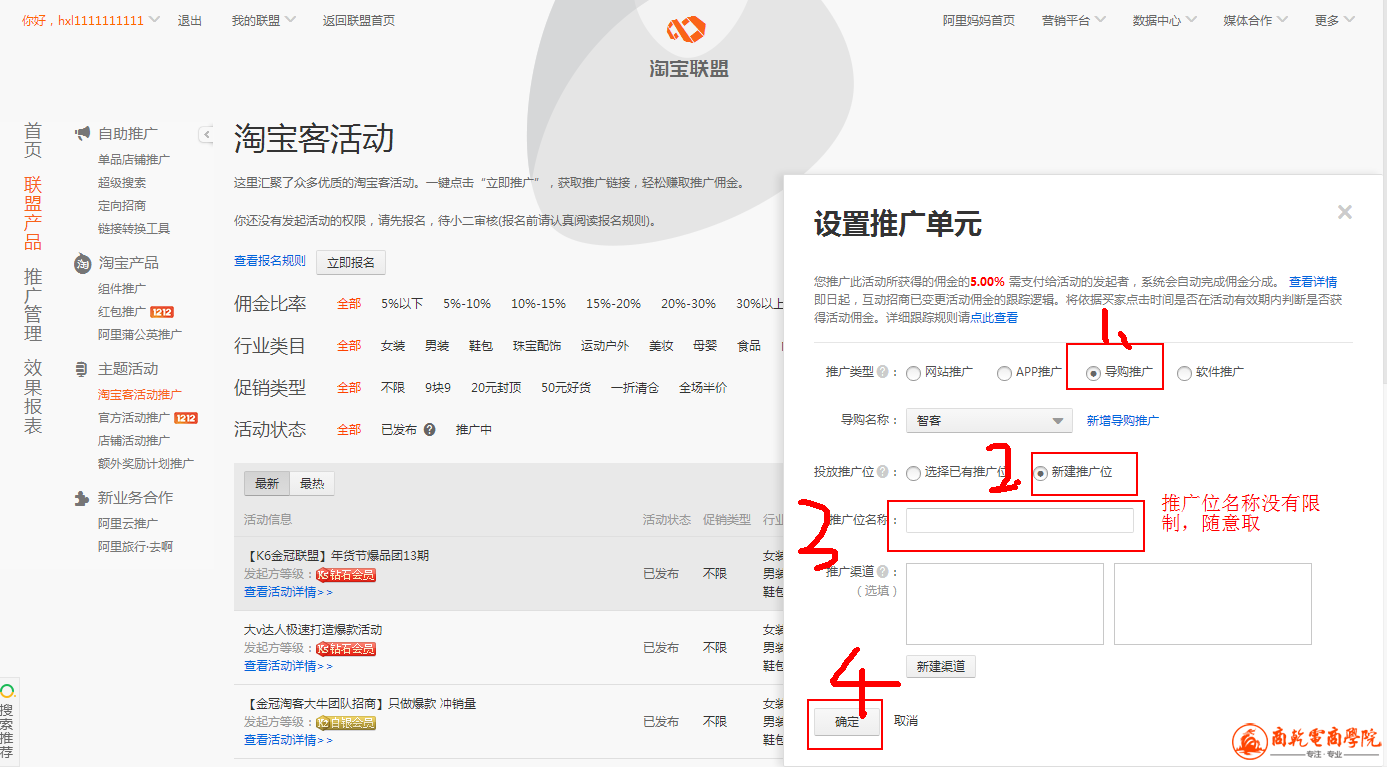
Task: Go to 首页 in left navigation
Action: click(33, 141)
